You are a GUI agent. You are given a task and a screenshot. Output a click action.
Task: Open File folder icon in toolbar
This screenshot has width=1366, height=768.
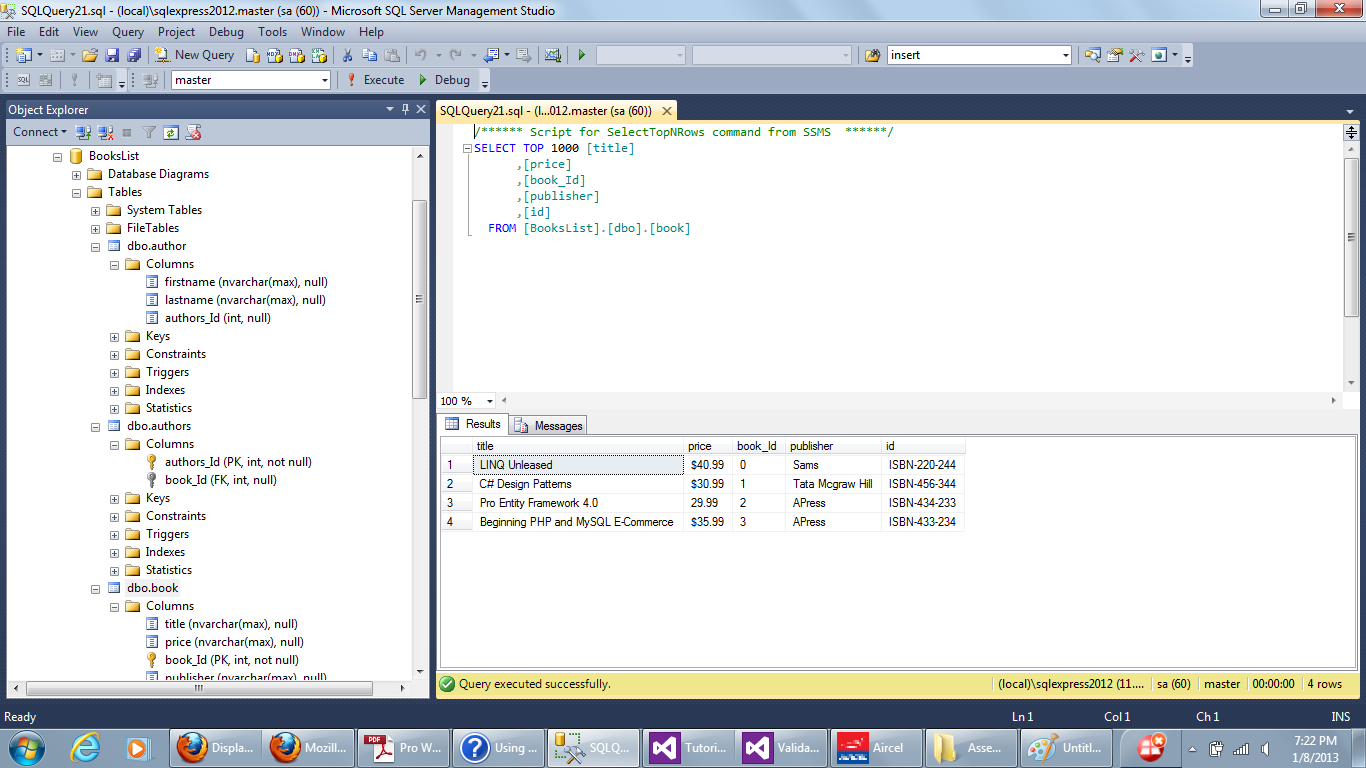(x=90, y=55)
